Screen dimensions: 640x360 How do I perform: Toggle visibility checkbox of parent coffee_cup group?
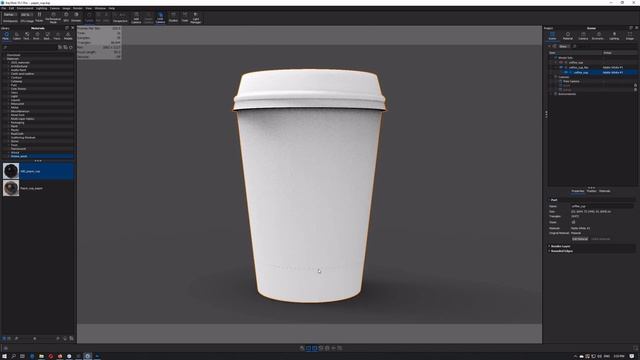pyautogui.click(x=561, y=62)
